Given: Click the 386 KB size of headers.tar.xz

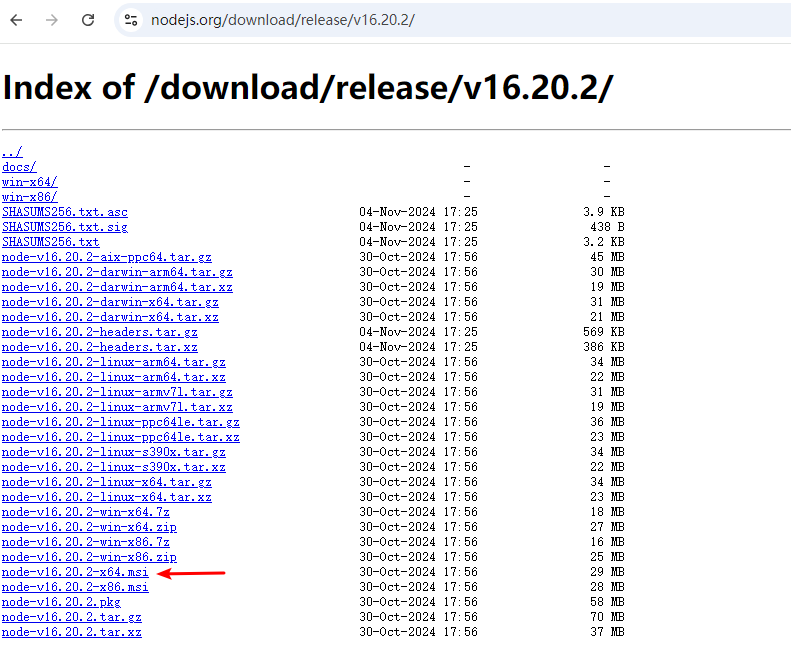Looking at the screenshot, I should click(x=604, y=347).
